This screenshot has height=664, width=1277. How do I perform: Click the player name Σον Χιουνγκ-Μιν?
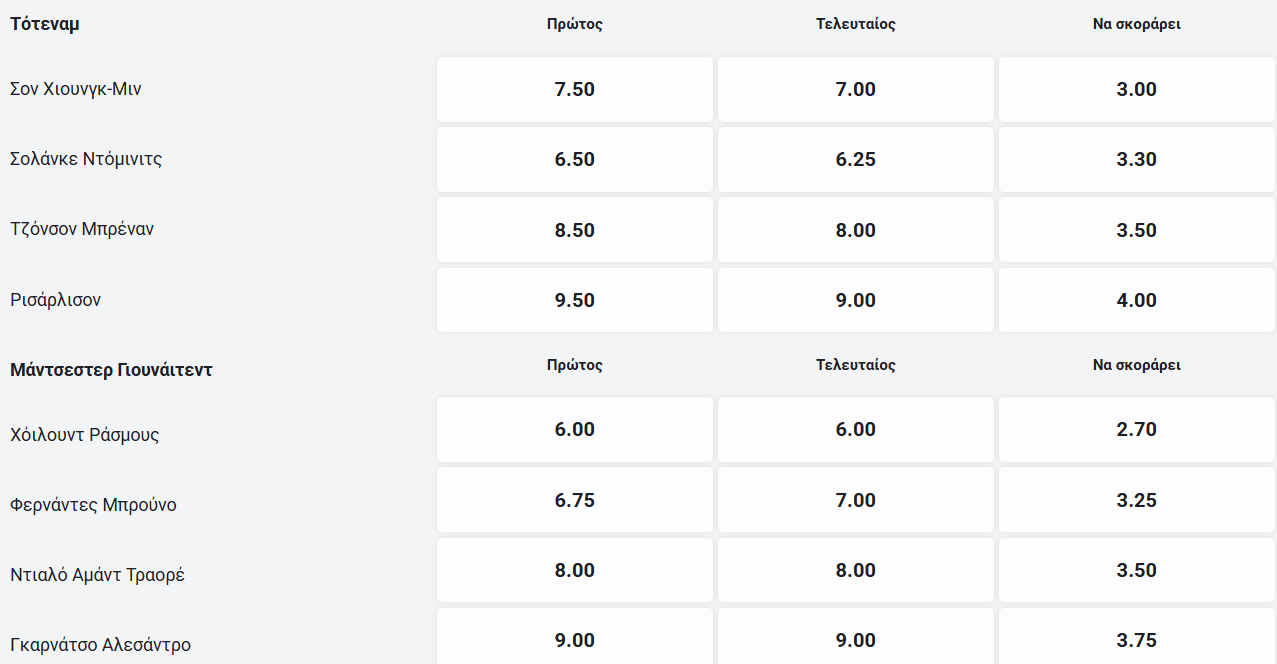pos(76,89)
